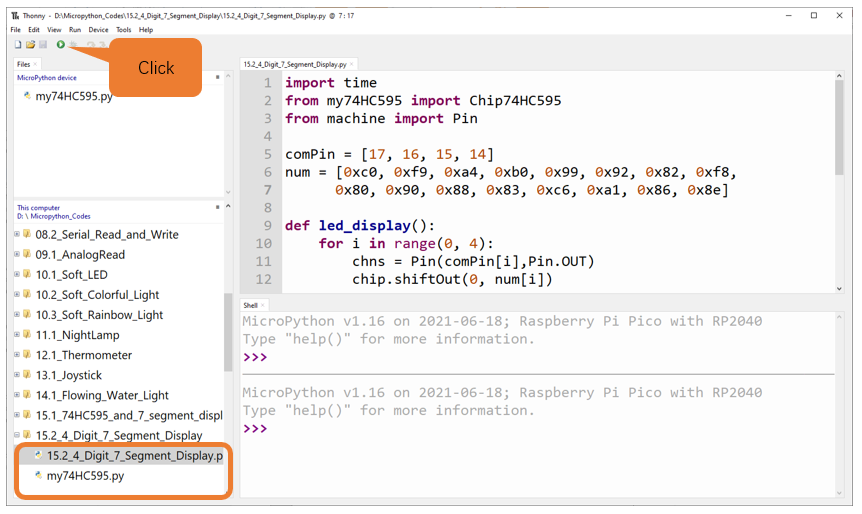Viewport: 862px width, 514px height.
Task: Click folder icon beside 15.2_4_Digit_7_Segment_Display
Action: pyautogui.click(x=26, y=435)
